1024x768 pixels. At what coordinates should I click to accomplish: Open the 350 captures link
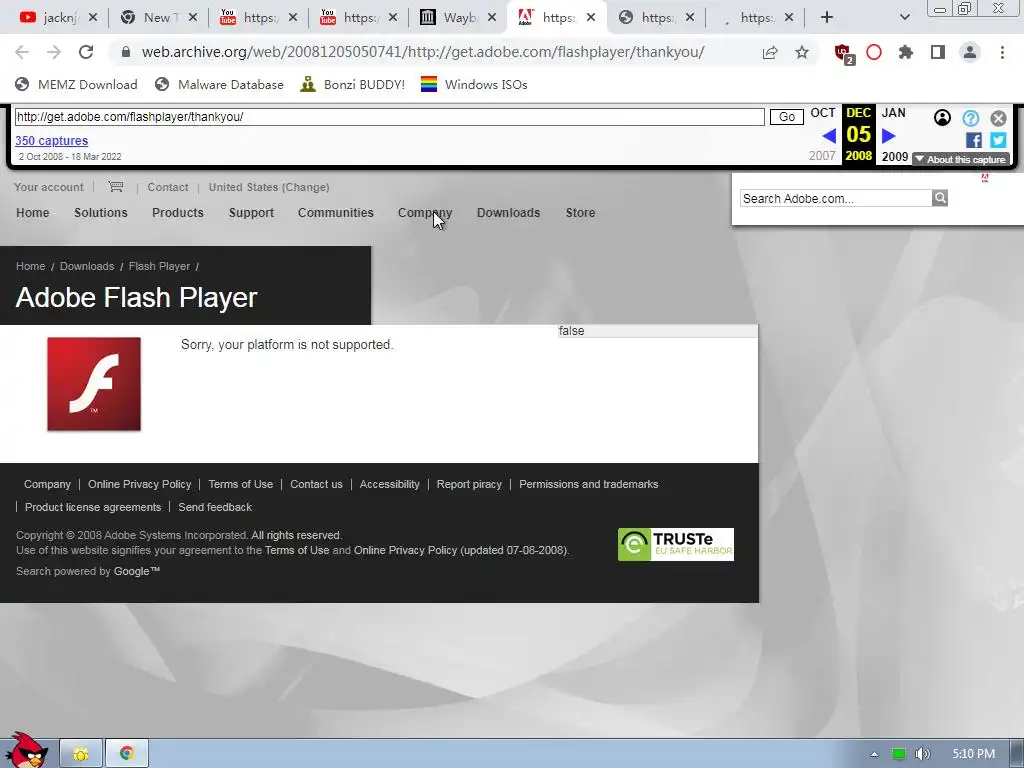(x=52, y=140)
